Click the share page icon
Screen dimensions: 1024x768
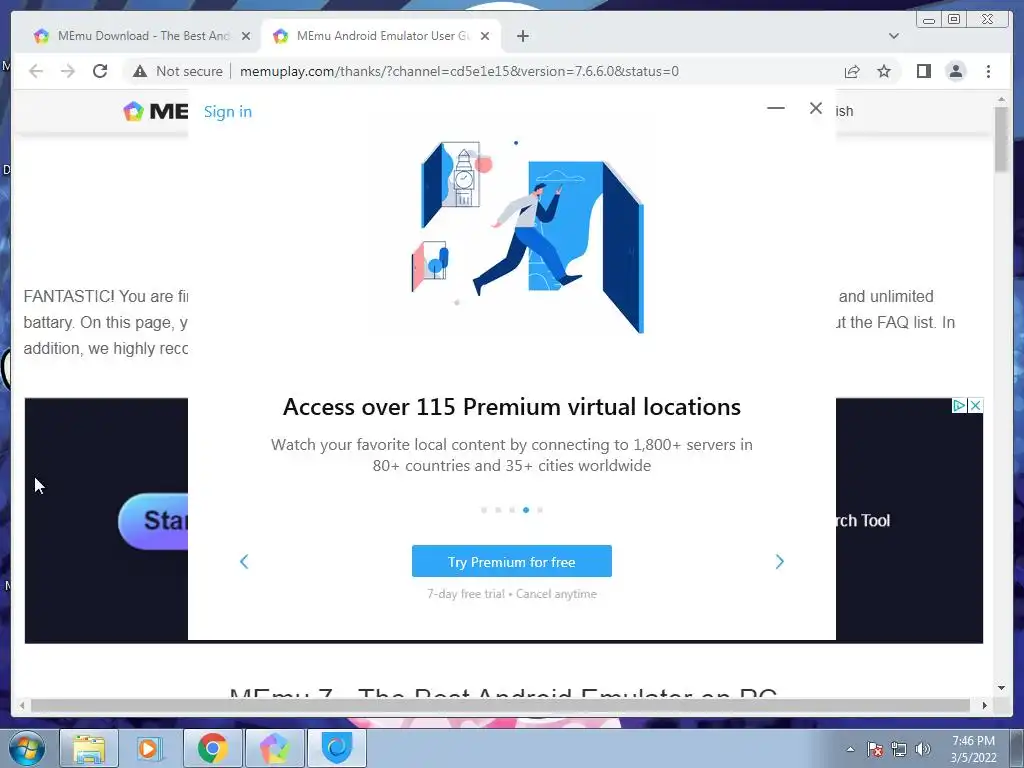click(x=852, y=71)
